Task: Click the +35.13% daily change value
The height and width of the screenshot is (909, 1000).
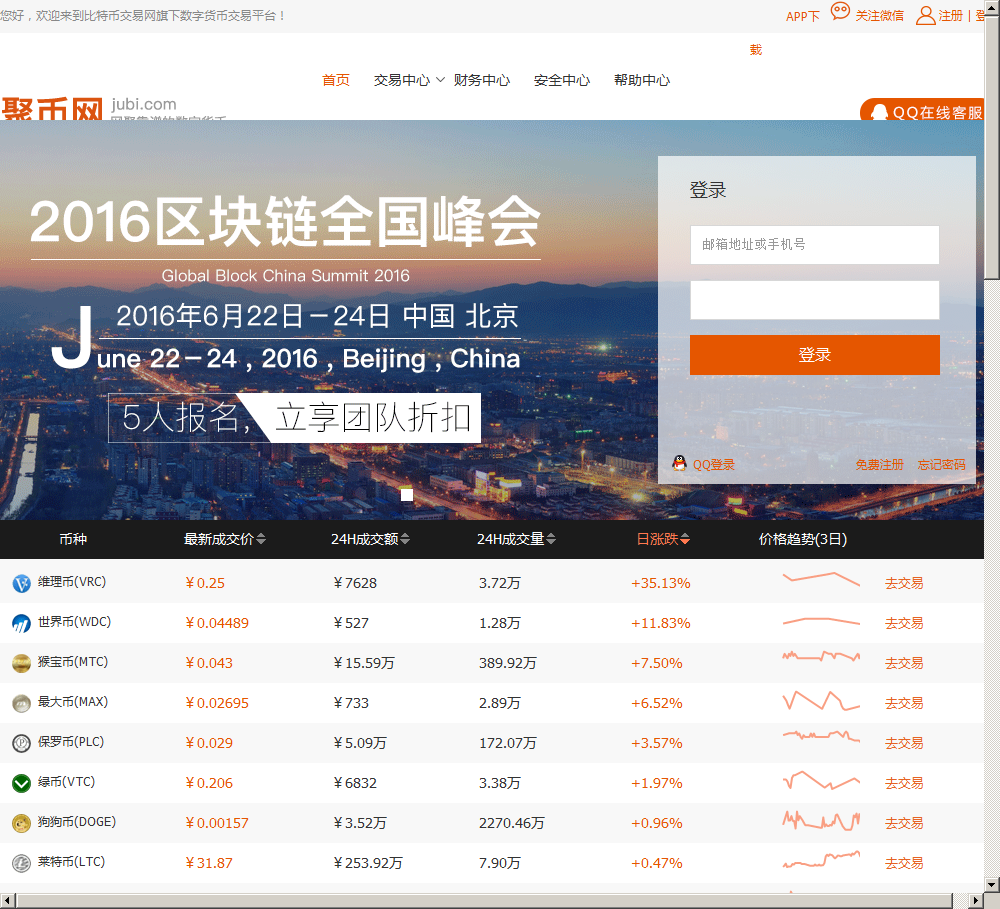Action: (x=661, y=583)
